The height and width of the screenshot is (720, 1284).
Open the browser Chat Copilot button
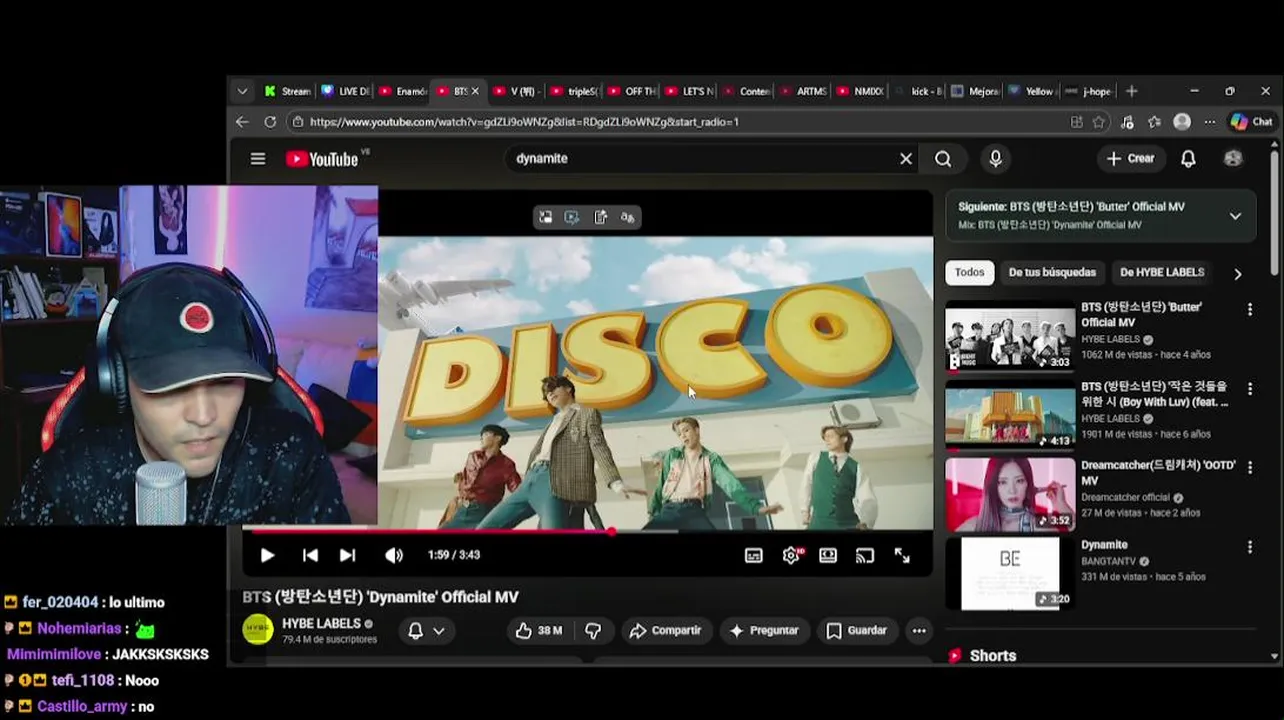pos(1252,122)
